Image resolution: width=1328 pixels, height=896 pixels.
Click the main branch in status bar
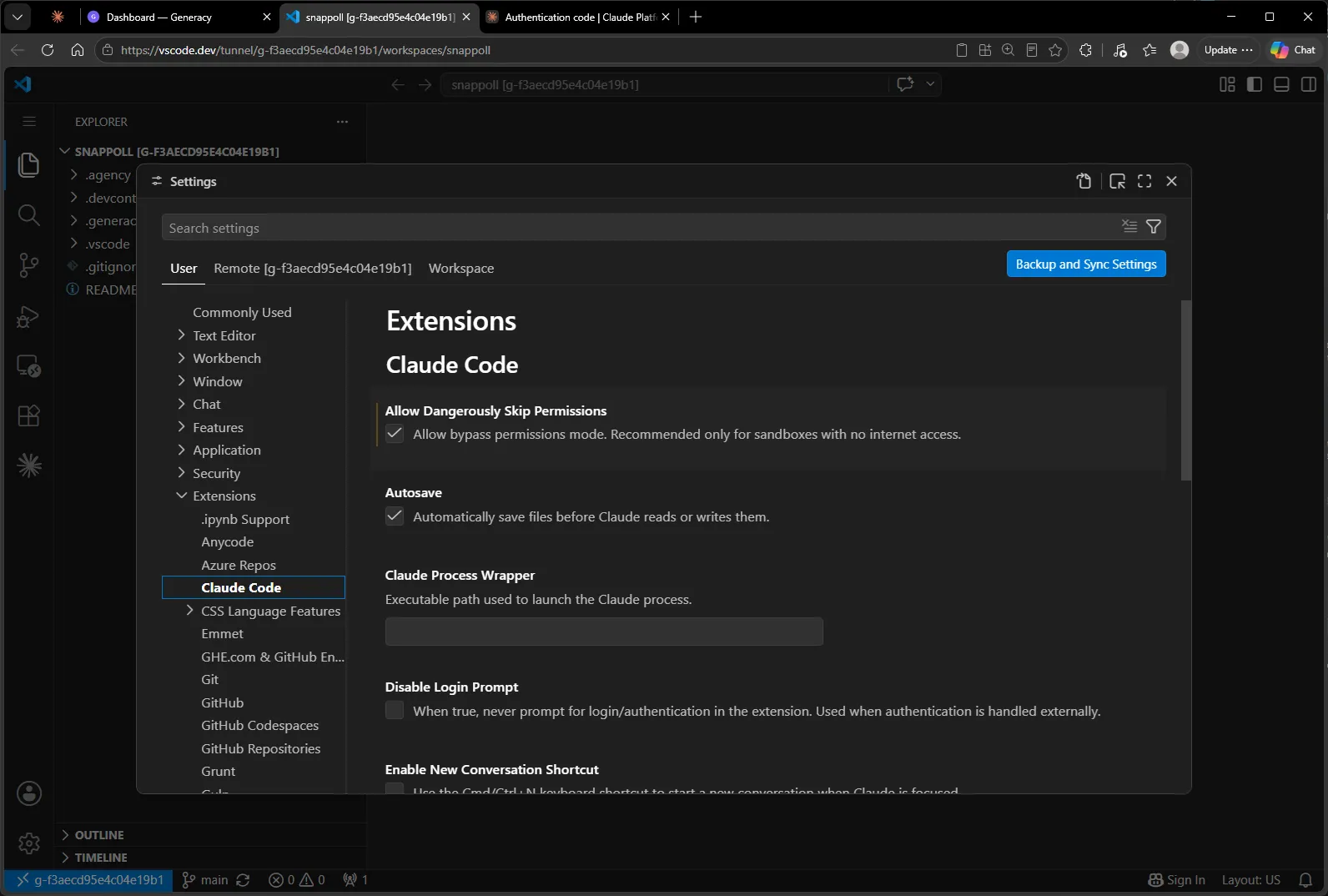205,880
